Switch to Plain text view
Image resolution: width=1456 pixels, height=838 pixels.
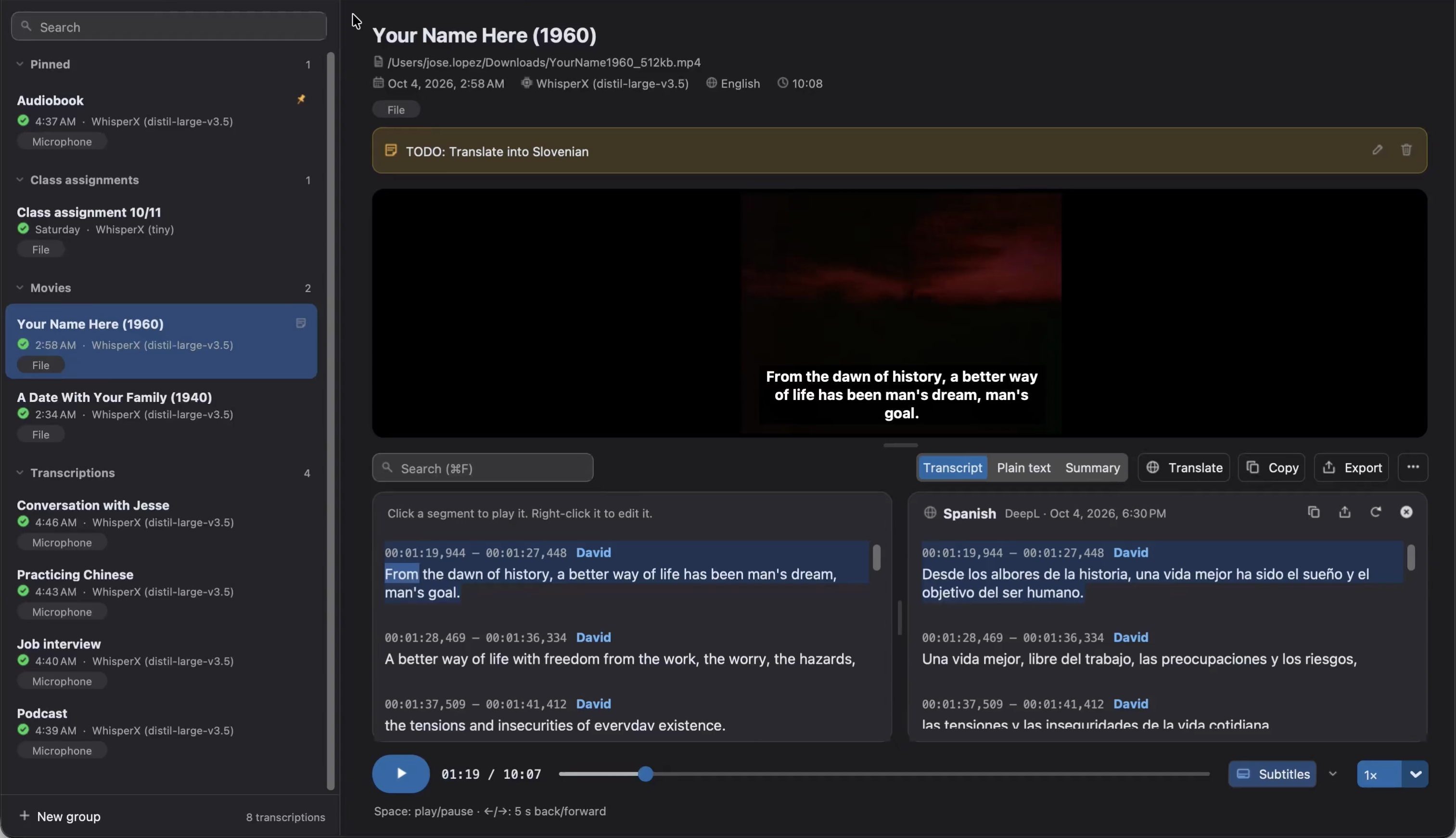1023,467
